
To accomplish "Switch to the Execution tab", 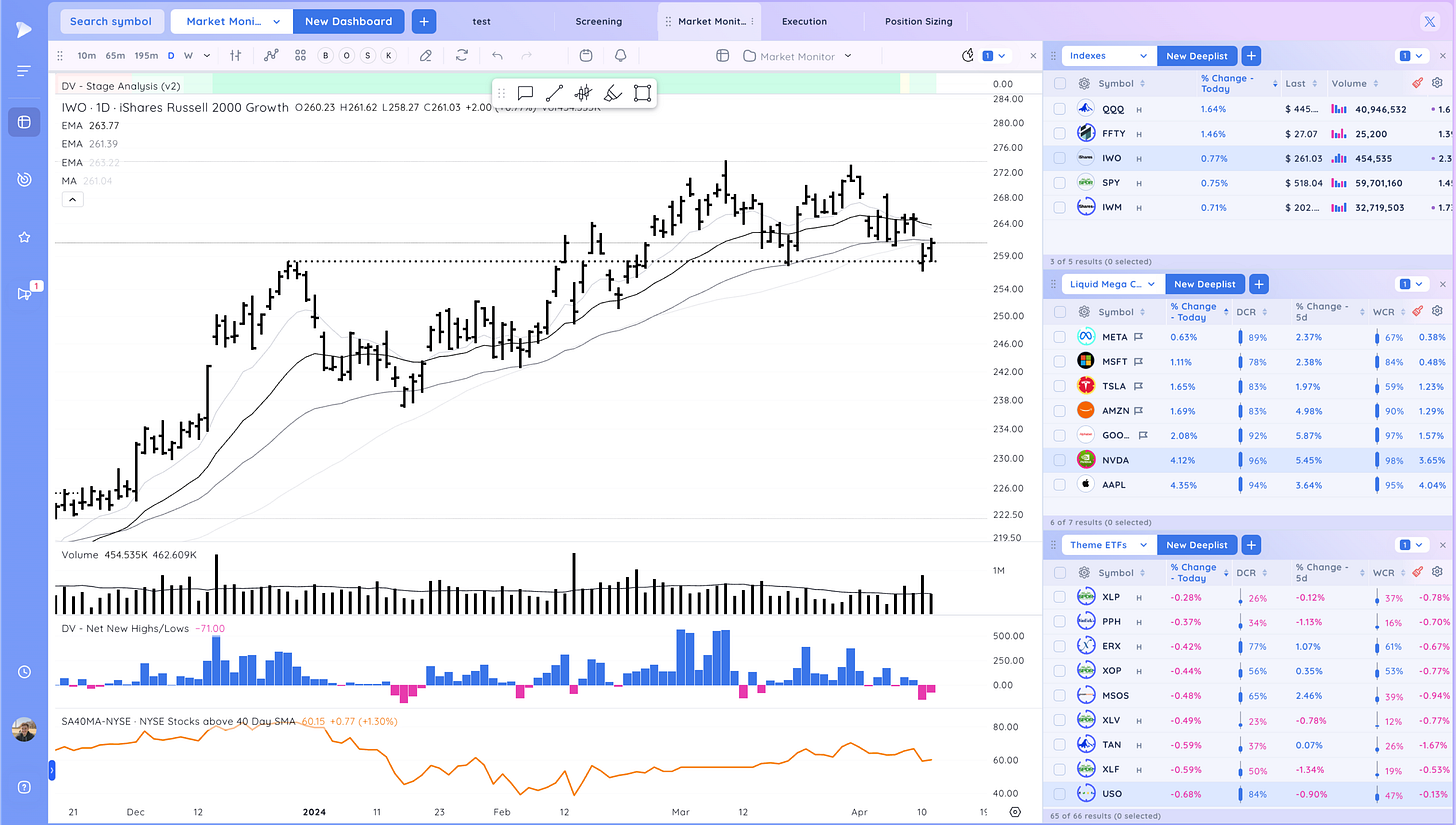I will [x=804, y=21].
